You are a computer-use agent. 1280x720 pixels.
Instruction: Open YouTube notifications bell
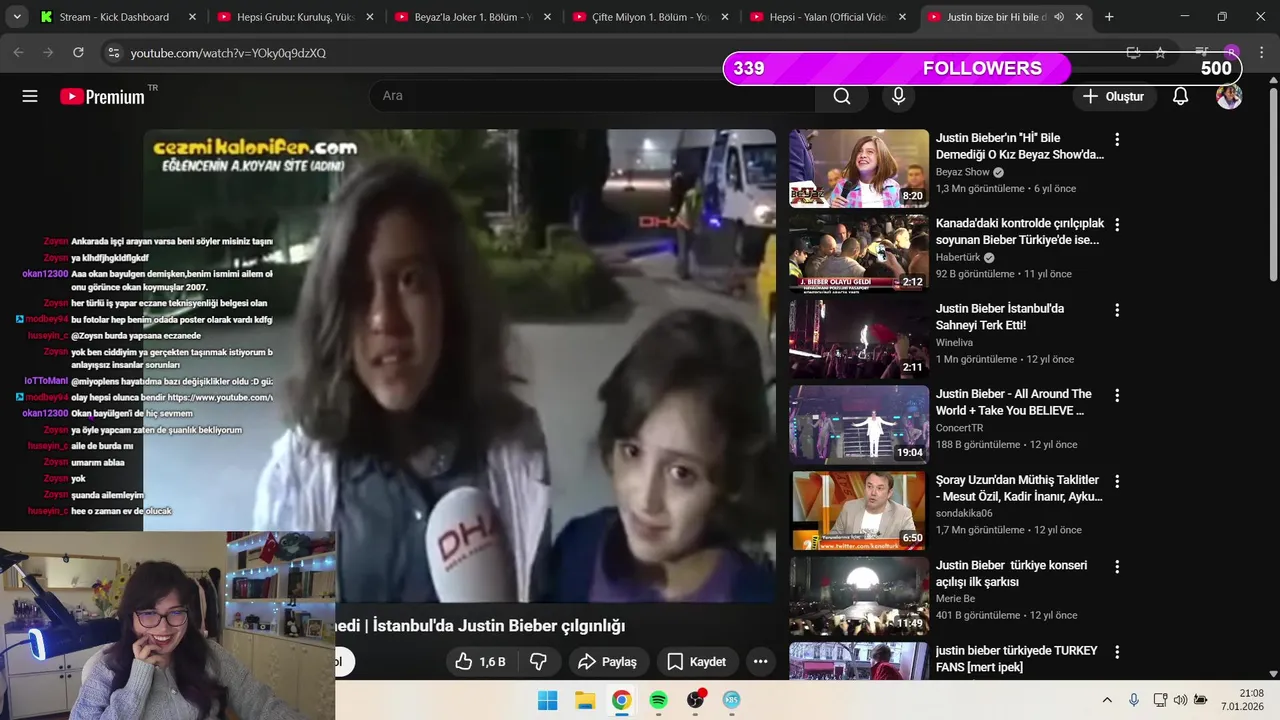(x=1180, y=96)
